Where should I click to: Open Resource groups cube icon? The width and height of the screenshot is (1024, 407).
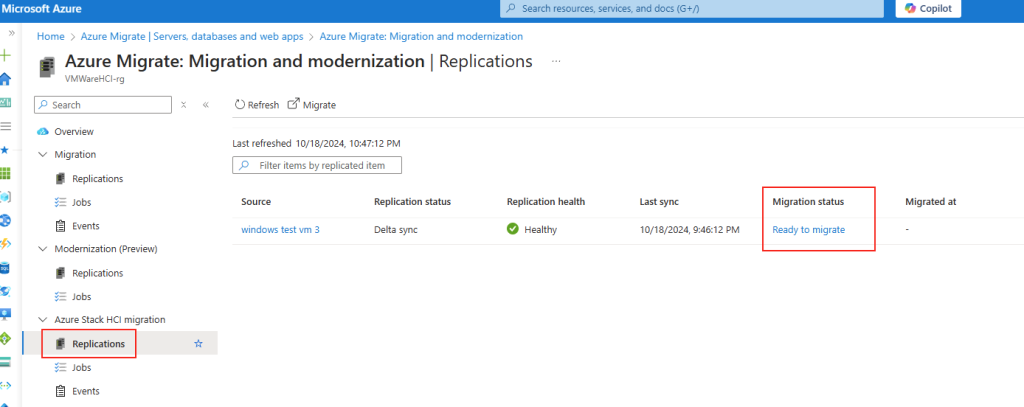[x=5, y=197]
